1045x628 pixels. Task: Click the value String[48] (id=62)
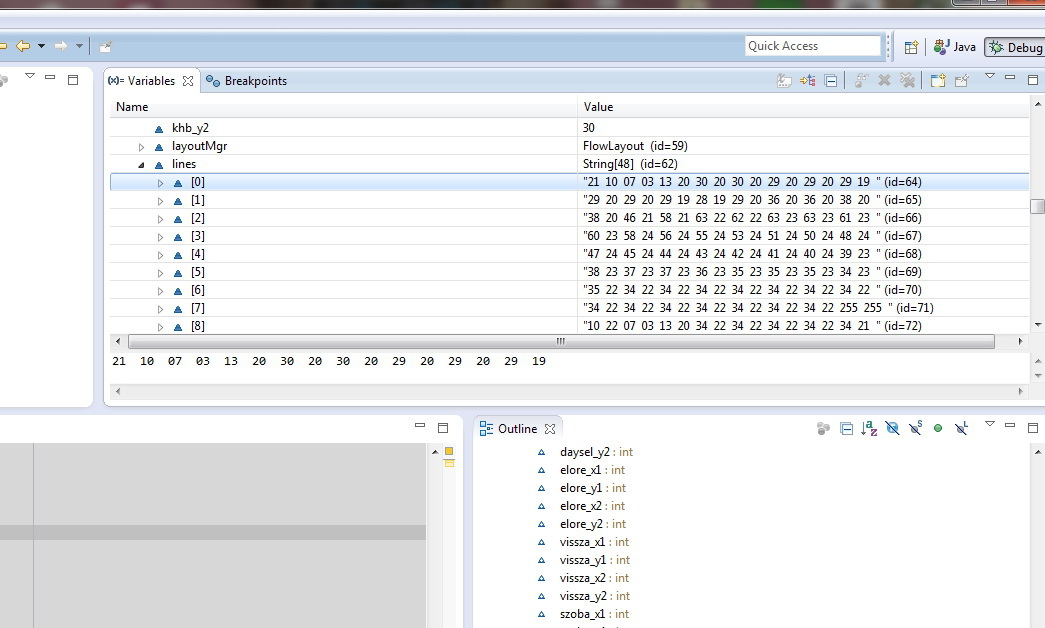coord(630,163)
